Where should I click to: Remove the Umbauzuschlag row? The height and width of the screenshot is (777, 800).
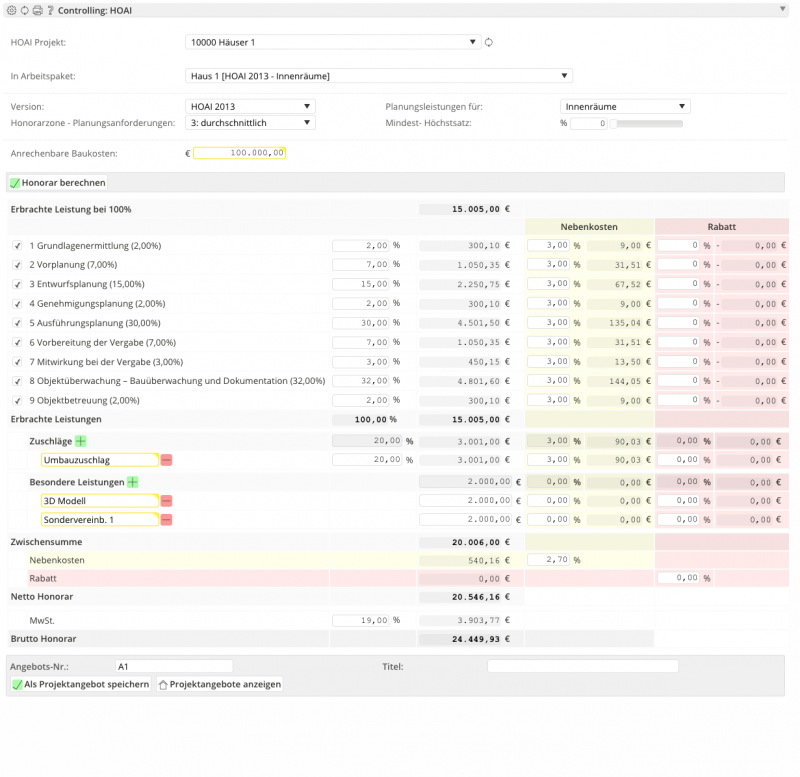click(x=166, y=460)
